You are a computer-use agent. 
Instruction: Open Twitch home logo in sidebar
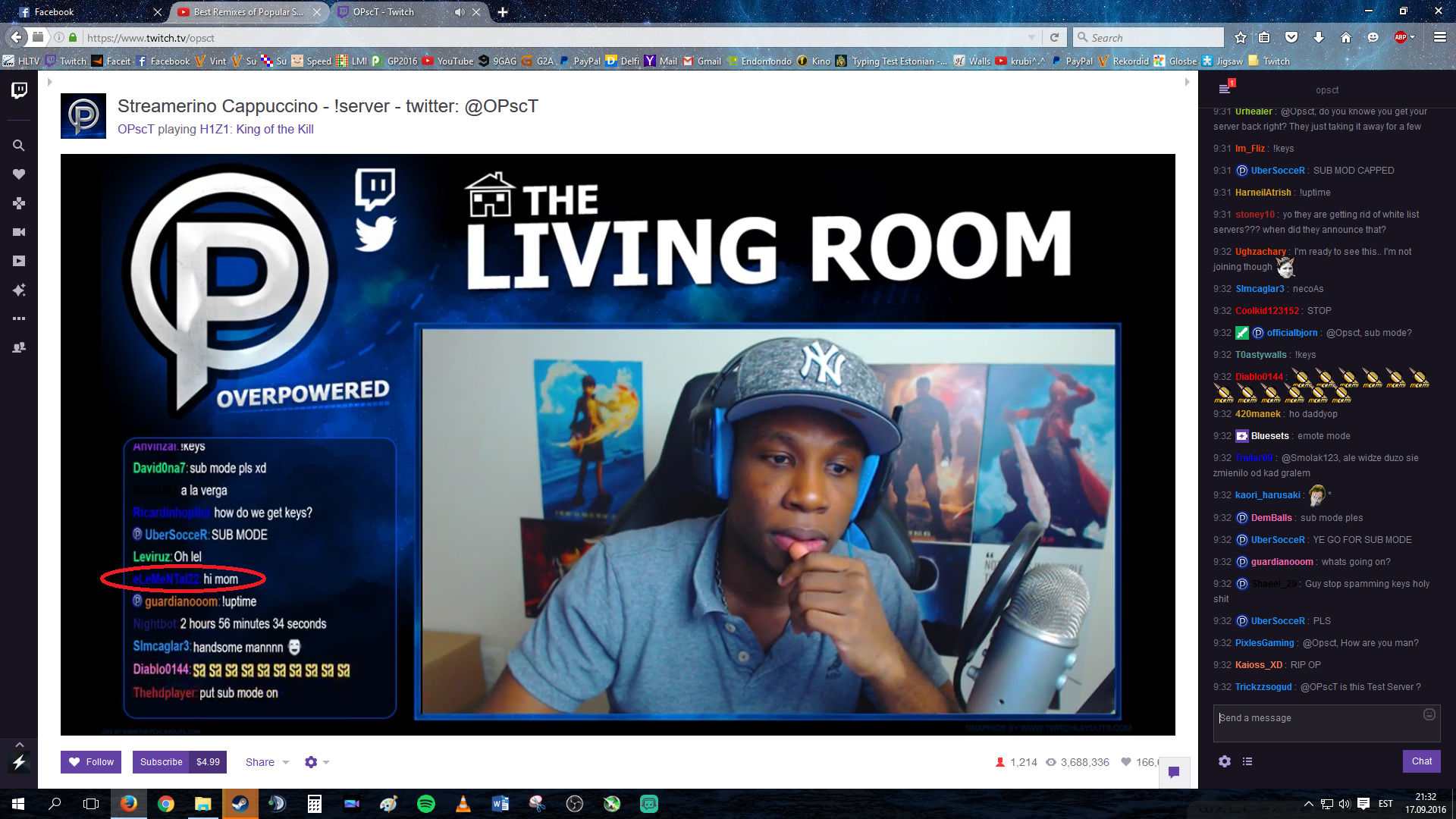click(19, 90)
